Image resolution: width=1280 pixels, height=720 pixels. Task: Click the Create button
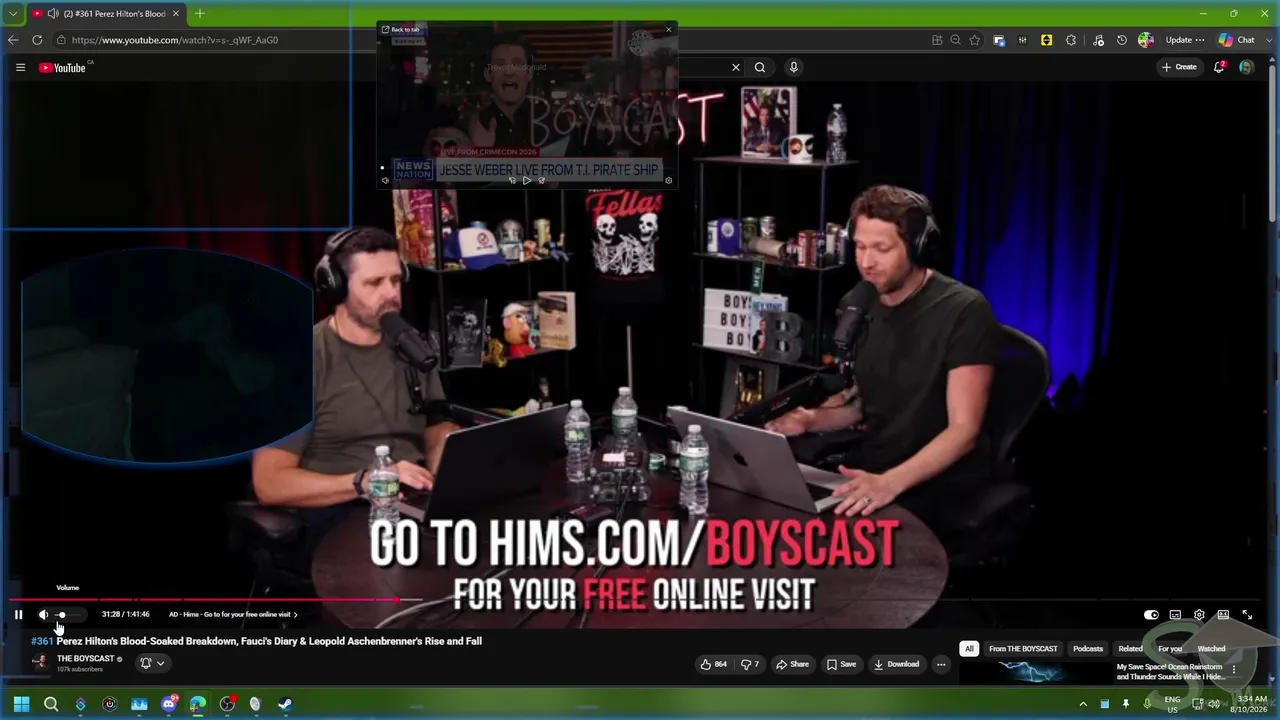tap(1179, 67)
